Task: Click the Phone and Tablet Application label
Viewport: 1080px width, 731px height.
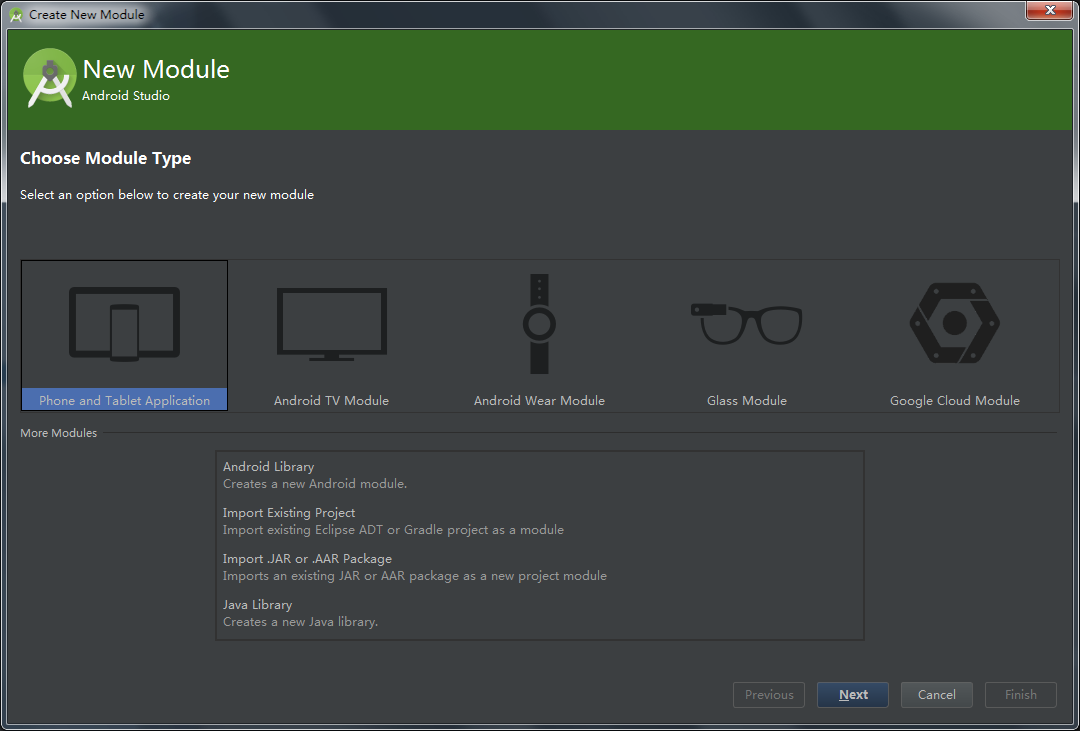Action: click(x=124, y=400)
